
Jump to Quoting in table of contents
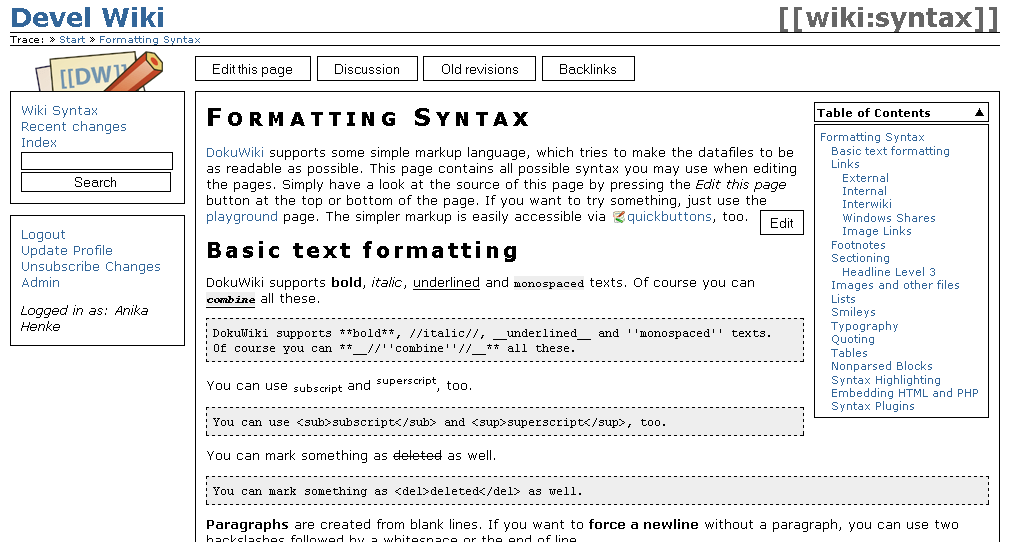click(x=853, y=339)
